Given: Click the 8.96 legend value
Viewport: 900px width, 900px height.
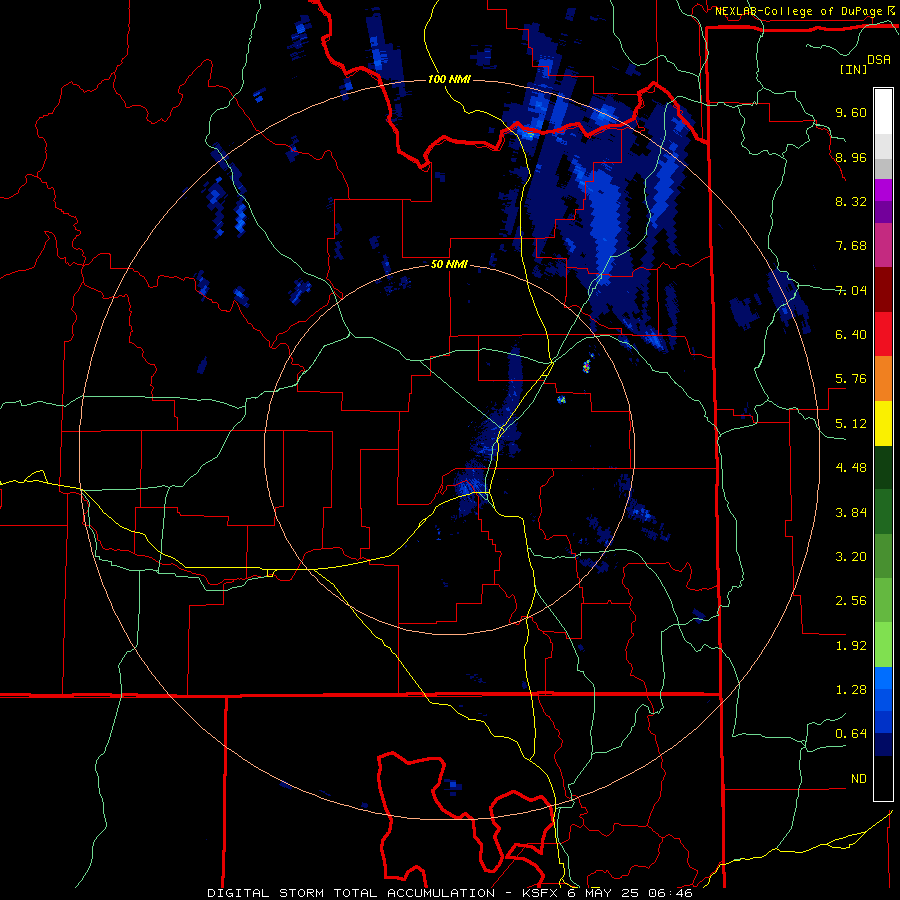Looking at the screenshot, I should click(851, 157).
